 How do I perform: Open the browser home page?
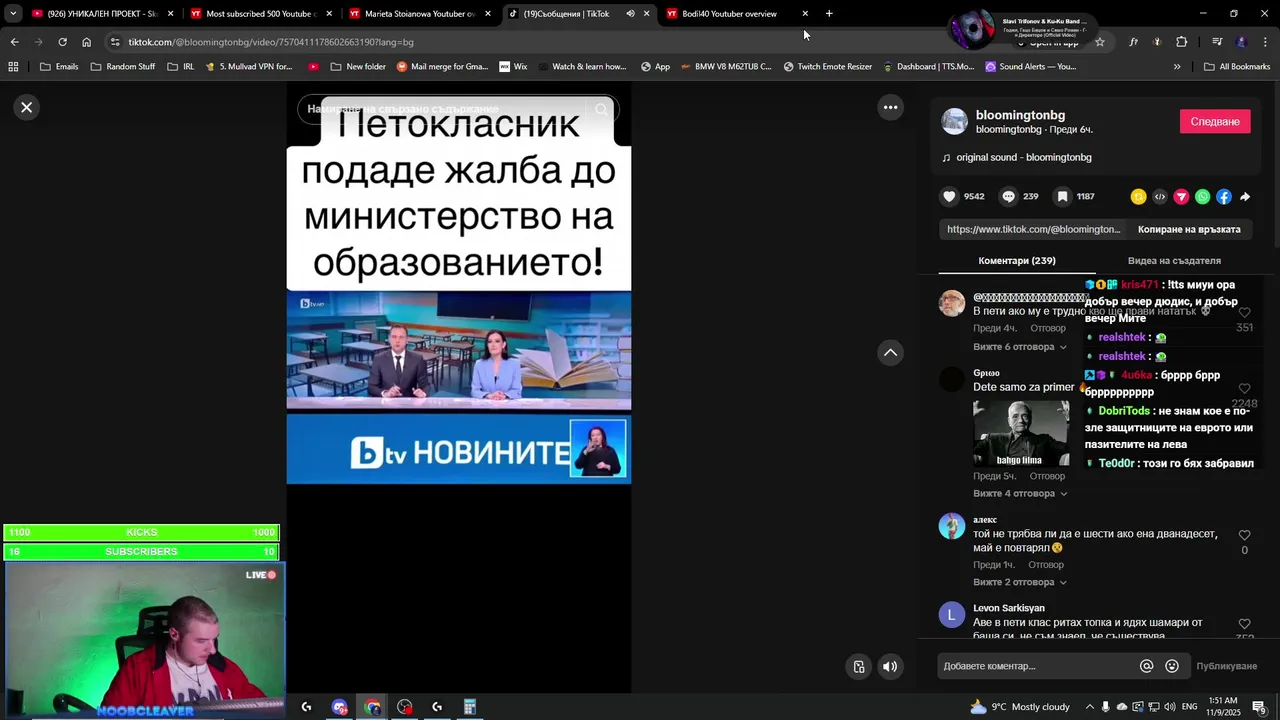pyautogui.click(x=87, y=42)
